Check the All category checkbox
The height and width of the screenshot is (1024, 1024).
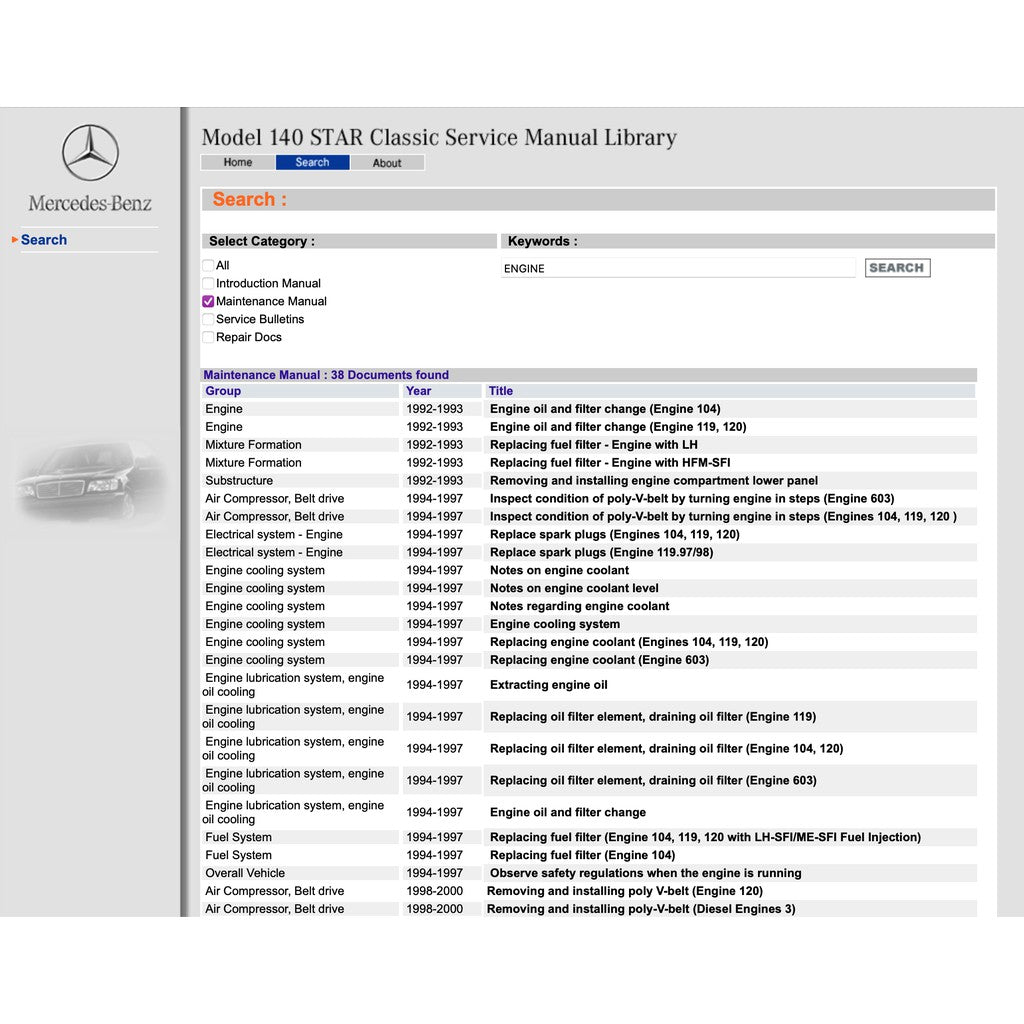208,265
